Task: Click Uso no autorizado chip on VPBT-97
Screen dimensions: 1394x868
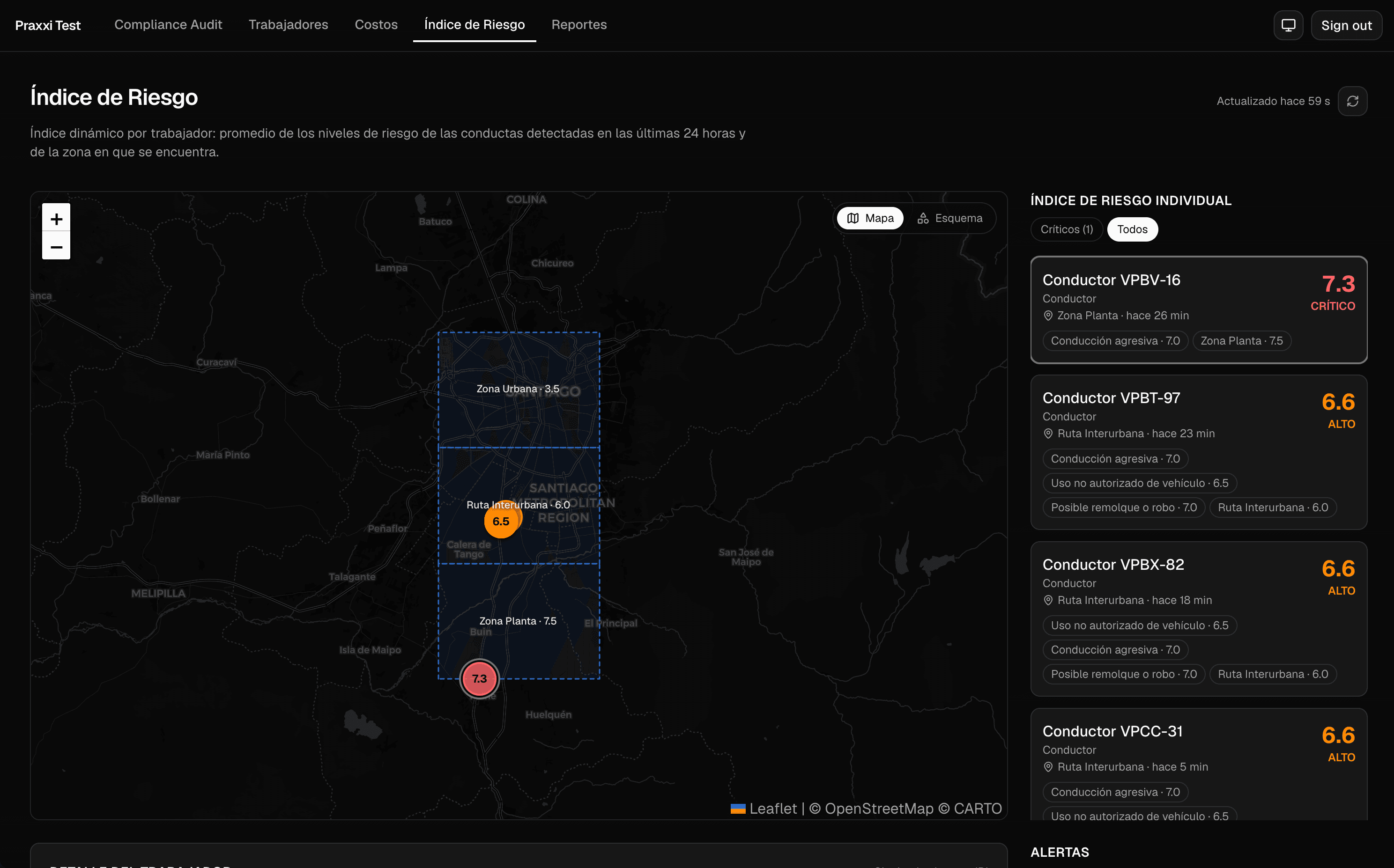Action: coord(1140,483)
